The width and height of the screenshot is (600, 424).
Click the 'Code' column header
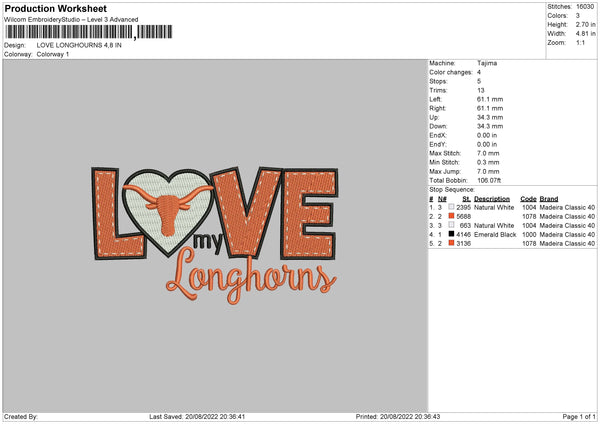tap(528, 199)
